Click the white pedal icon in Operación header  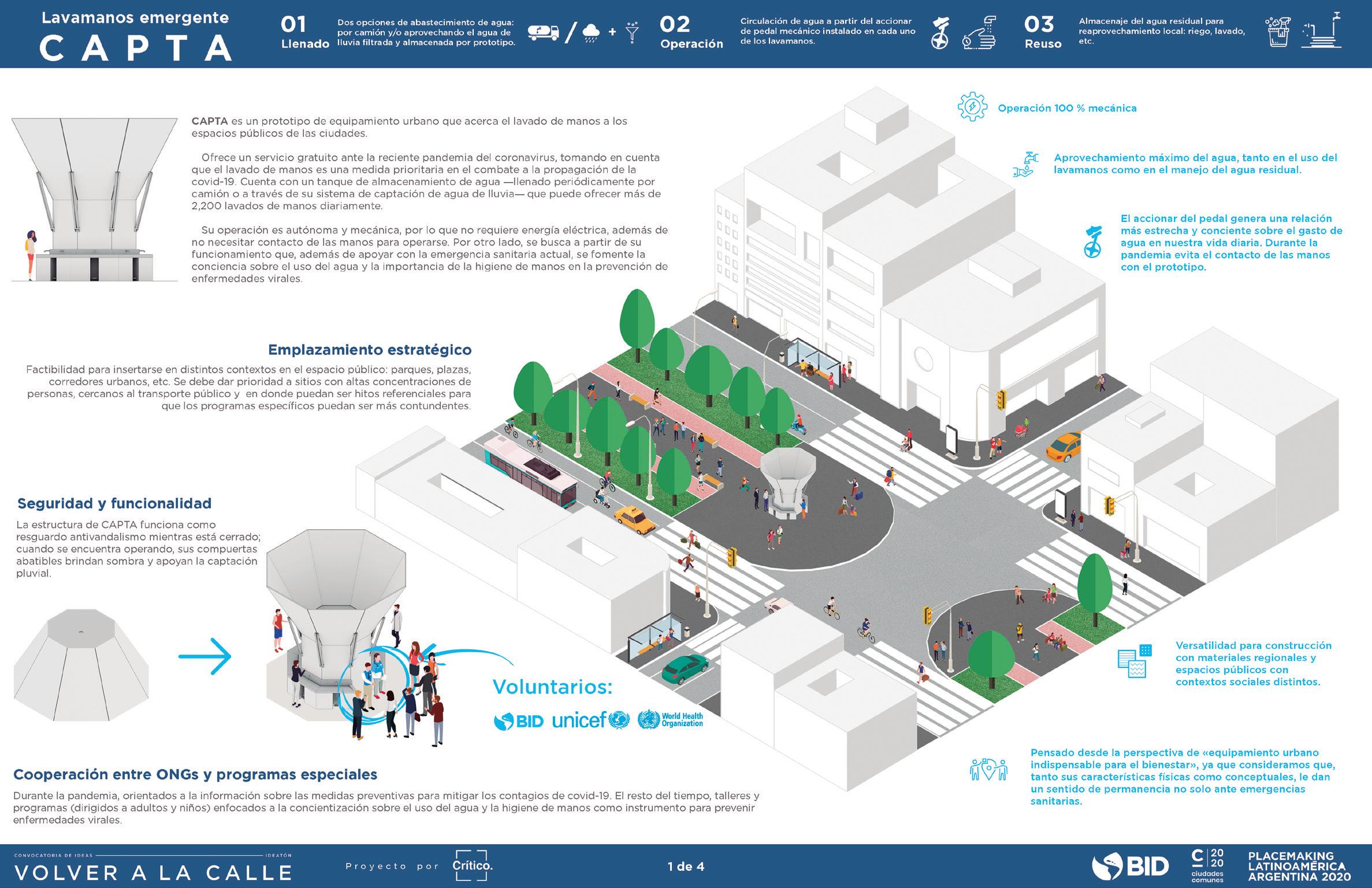940,33
